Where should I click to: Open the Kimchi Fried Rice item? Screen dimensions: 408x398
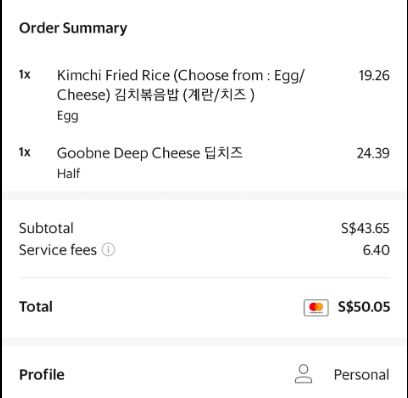coord(180,85)
